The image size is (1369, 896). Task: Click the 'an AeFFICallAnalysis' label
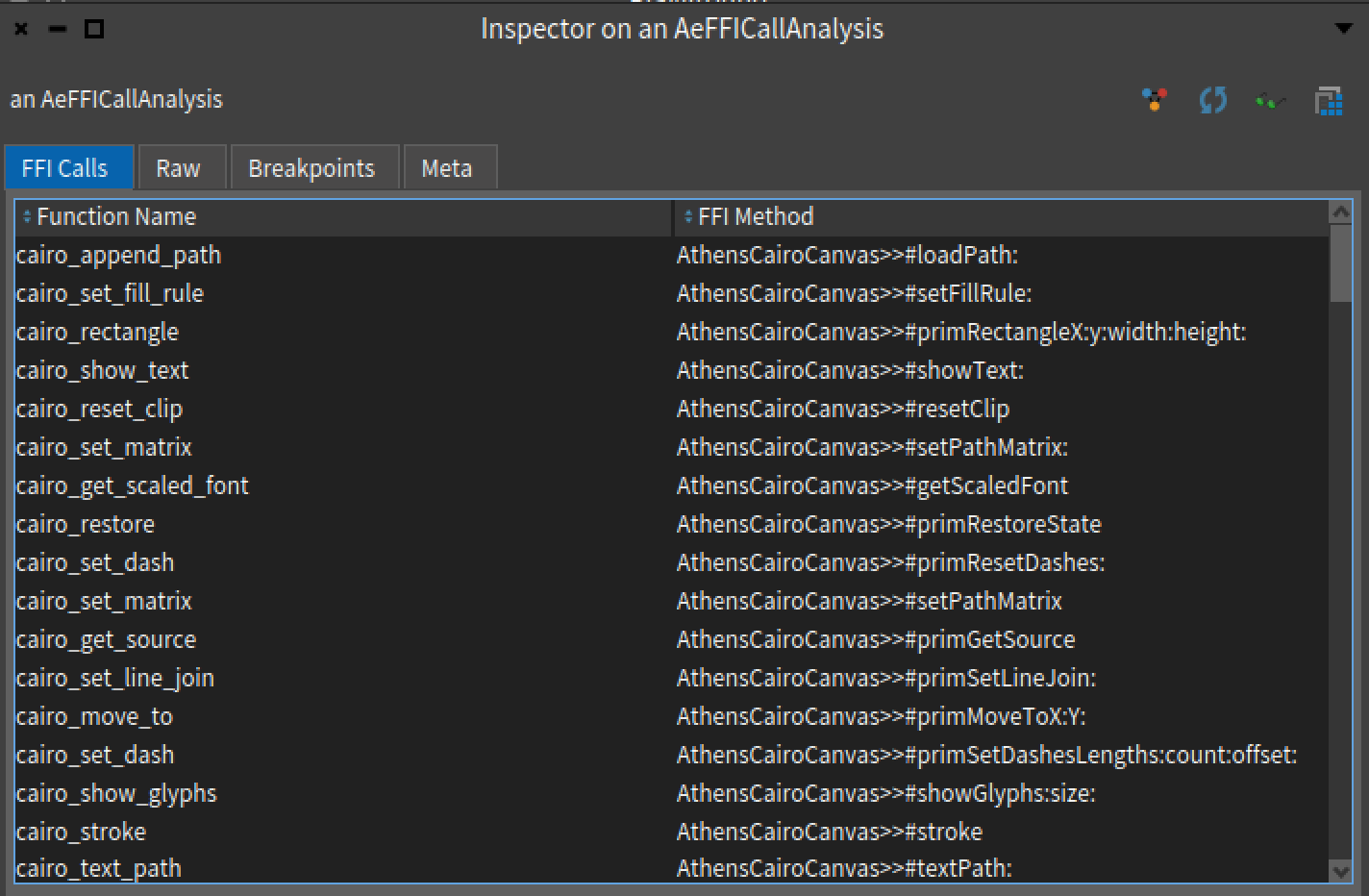[x=115, y=99]
